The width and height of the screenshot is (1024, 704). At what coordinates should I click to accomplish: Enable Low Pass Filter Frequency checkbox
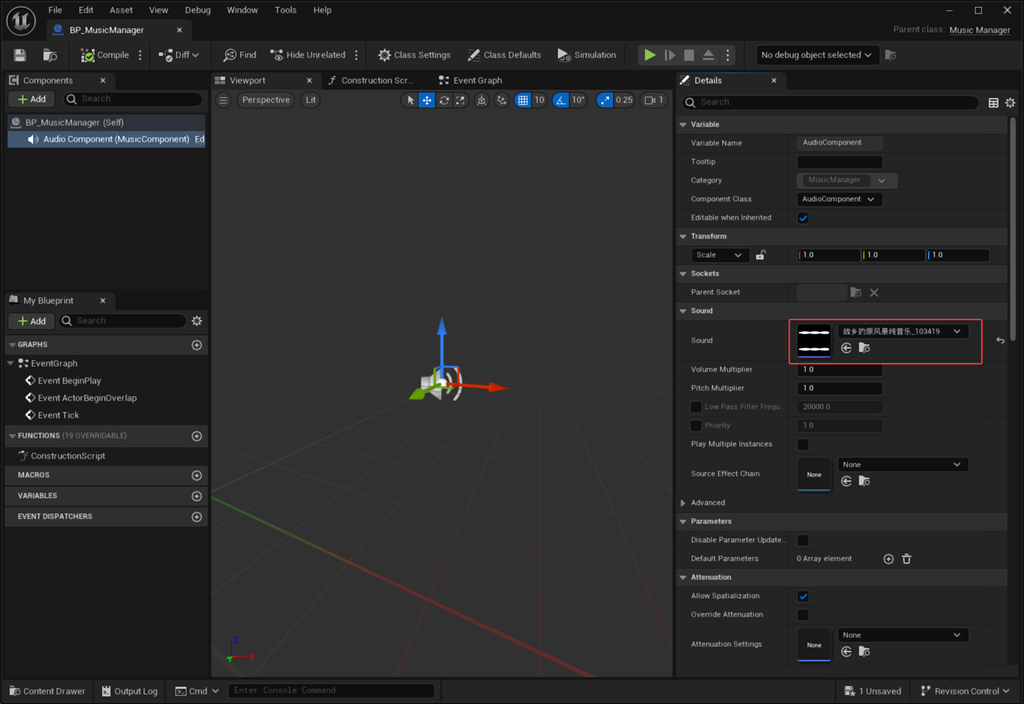click(x=696, y=407)
